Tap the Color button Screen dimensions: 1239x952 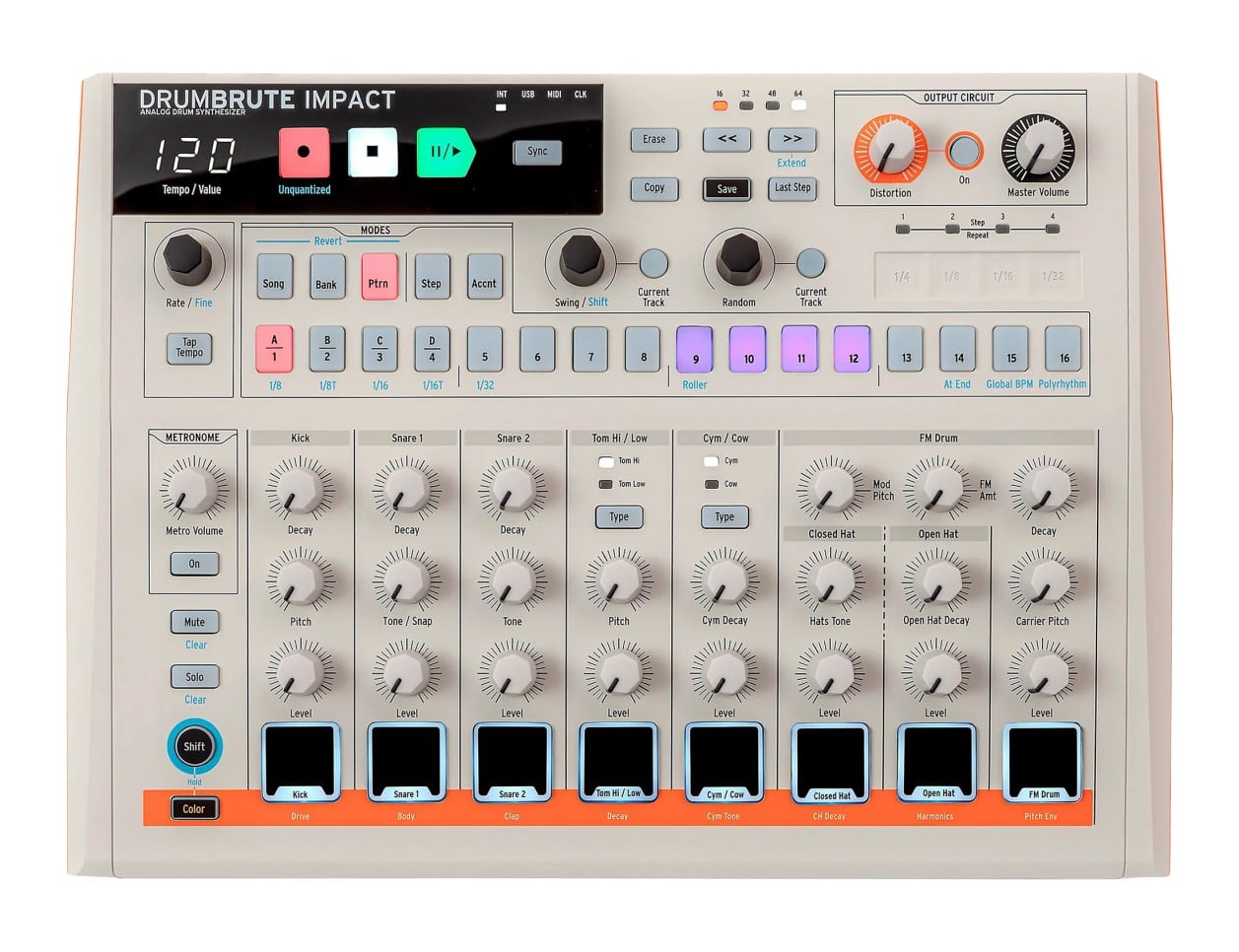[x=194, y=809]
